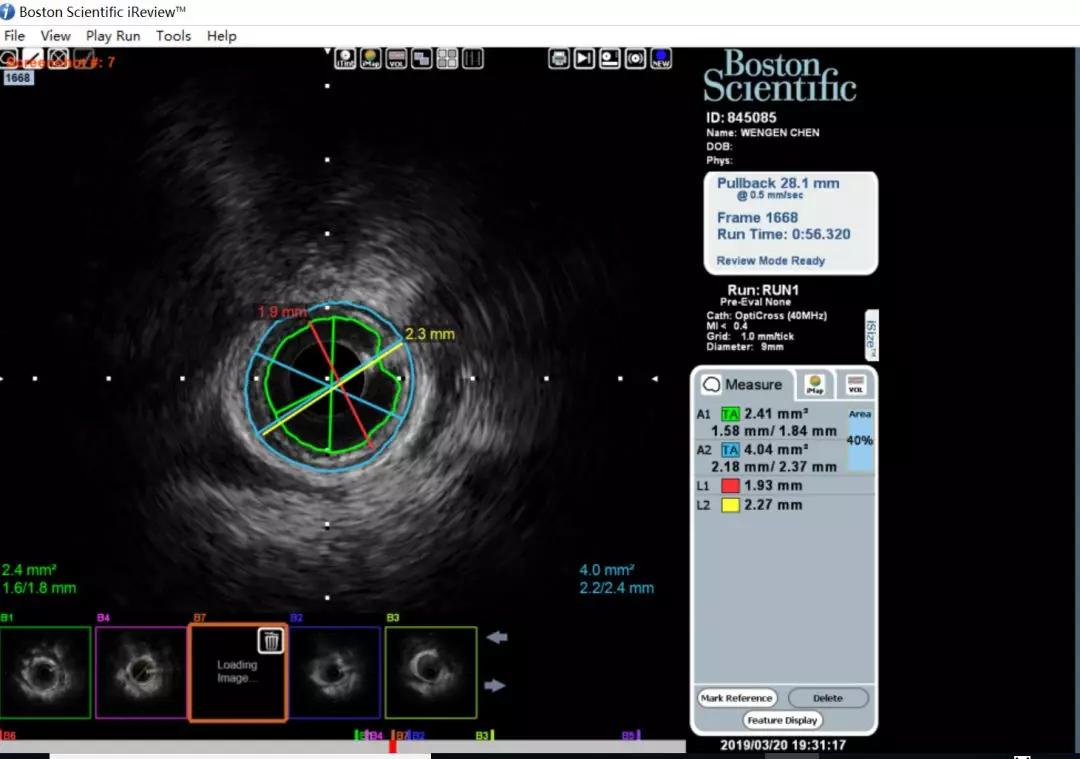Open the iSize side tab
The width and height of the screenshot is (1080, 759).
click(871, 335)
